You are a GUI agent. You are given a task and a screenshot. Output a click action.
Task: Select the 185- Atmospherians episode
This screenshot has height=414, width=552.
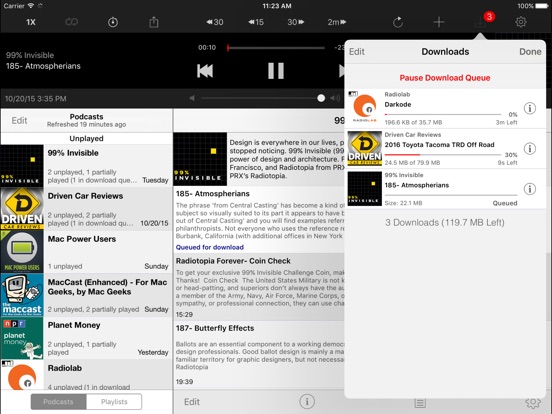pos(259,219)
